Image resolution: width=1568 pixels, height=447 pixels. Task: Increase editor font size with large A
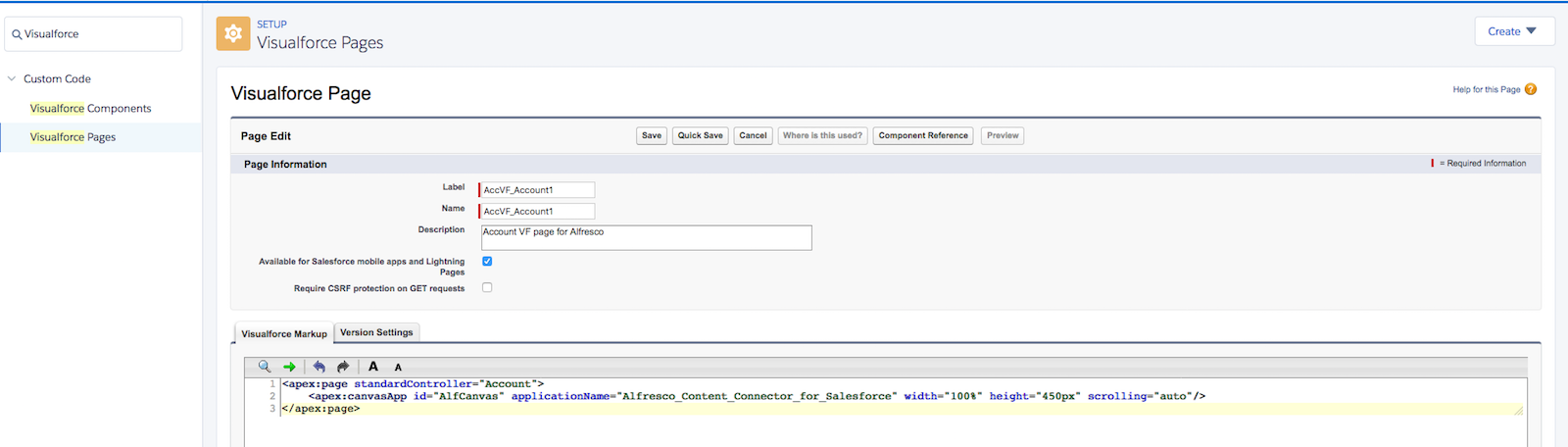pos(373,367)
